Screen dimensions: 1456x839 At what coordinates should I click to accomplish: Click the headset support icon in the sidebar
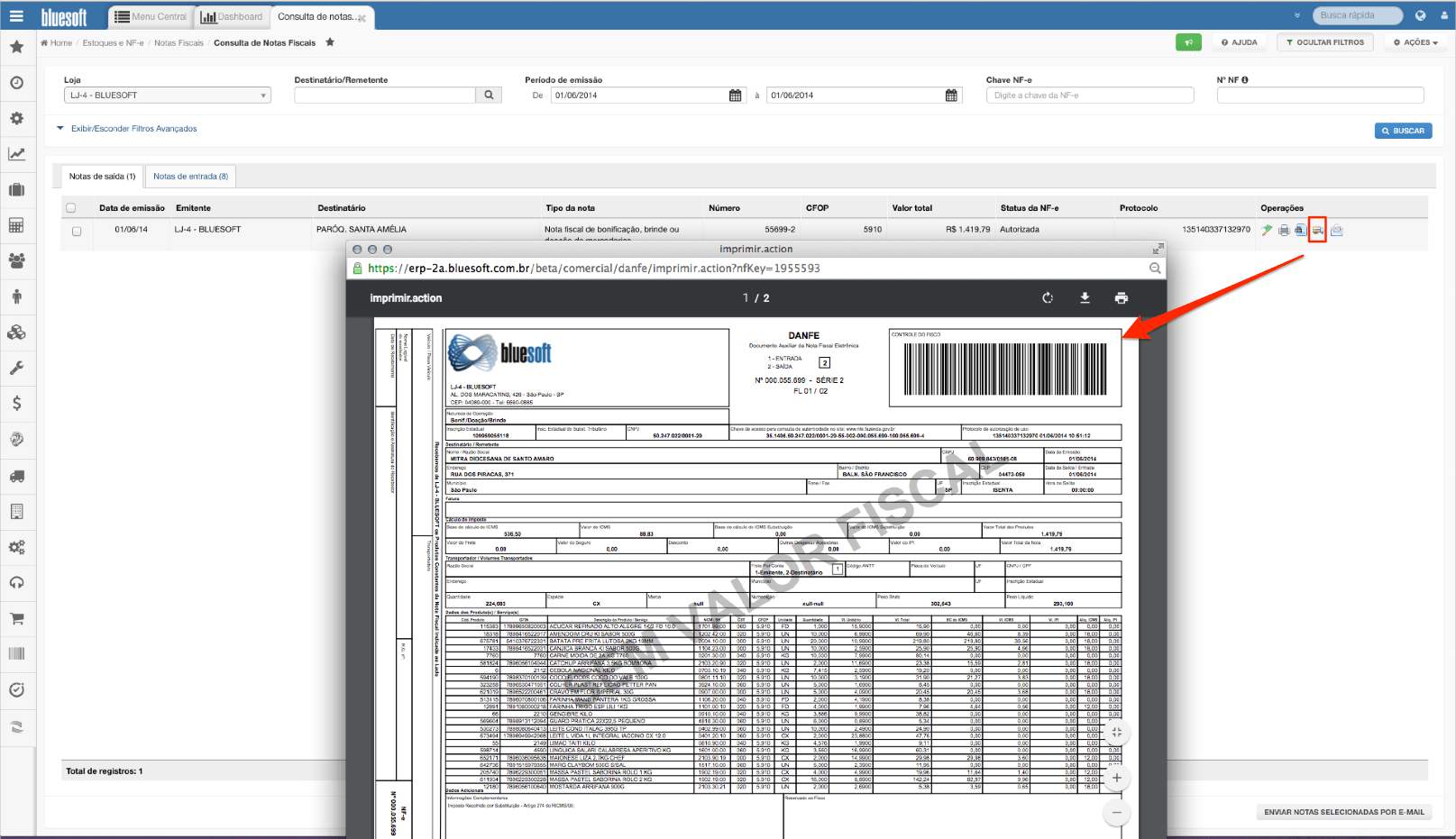pyautogui.click(x=18, y=582)
